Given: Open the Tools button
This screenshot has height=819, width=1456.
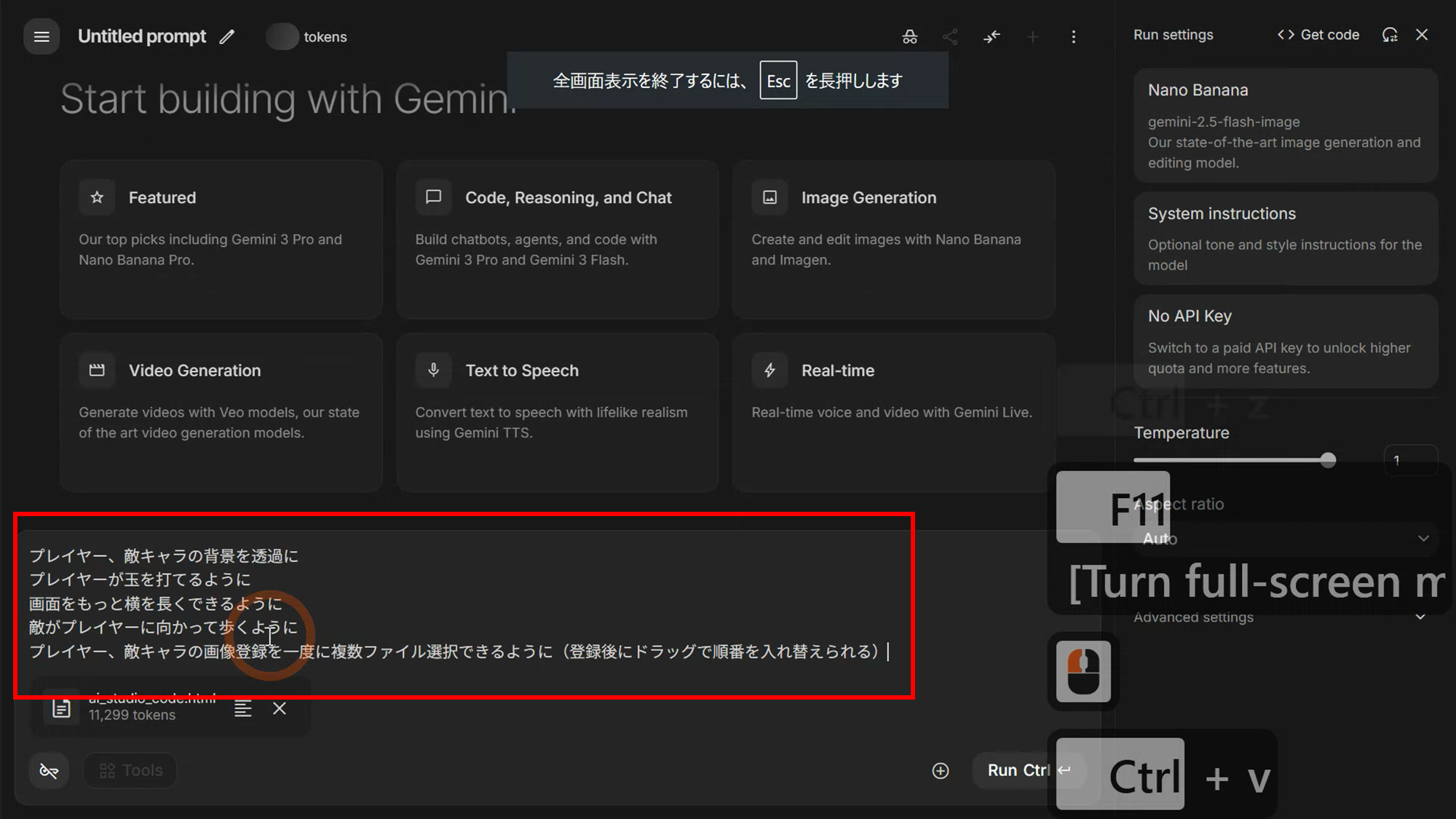Looking at the screenshot, I should (130, 770).
